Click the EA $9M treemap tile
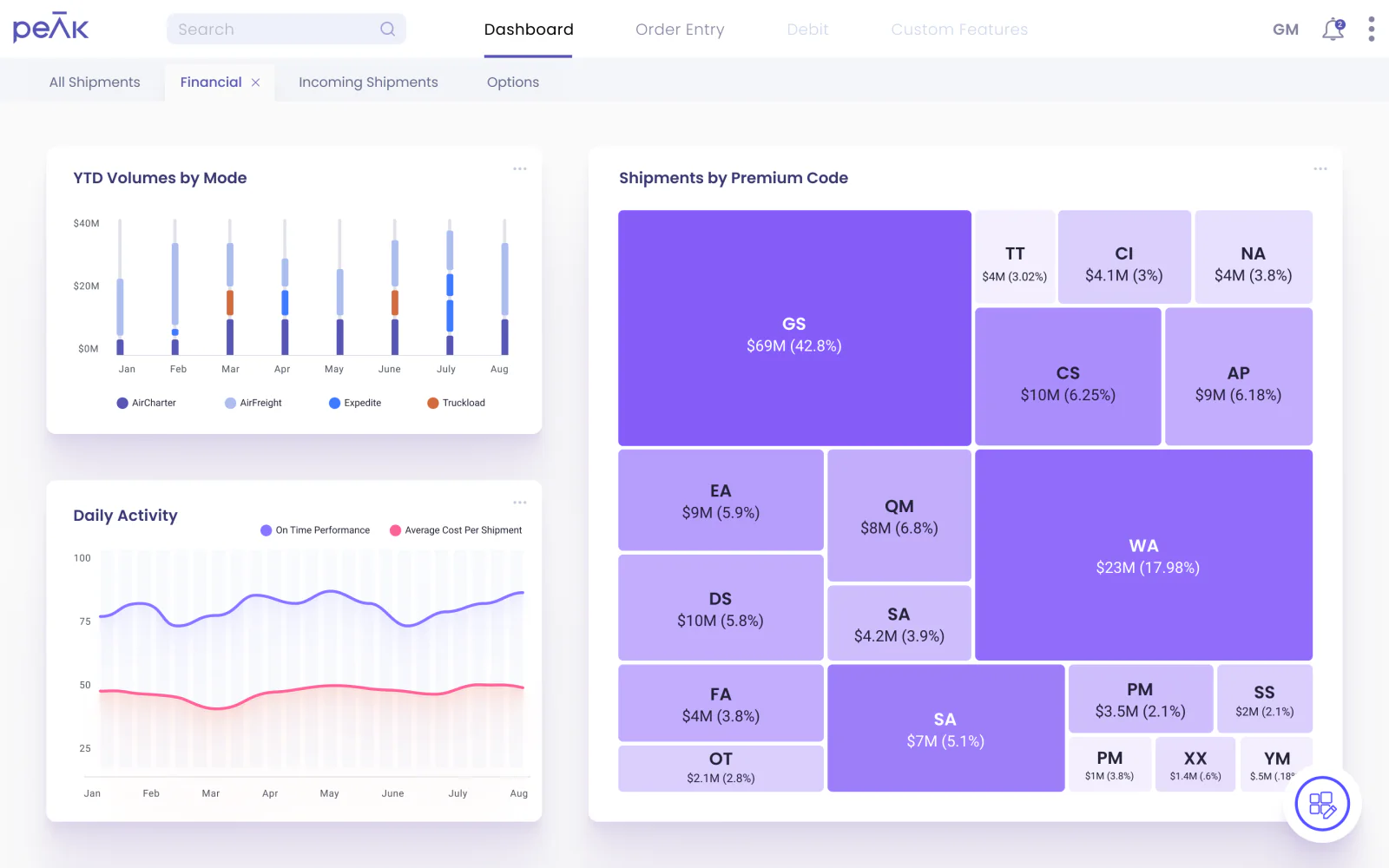This screenshot has width=1389, height=868. [721, 500]
